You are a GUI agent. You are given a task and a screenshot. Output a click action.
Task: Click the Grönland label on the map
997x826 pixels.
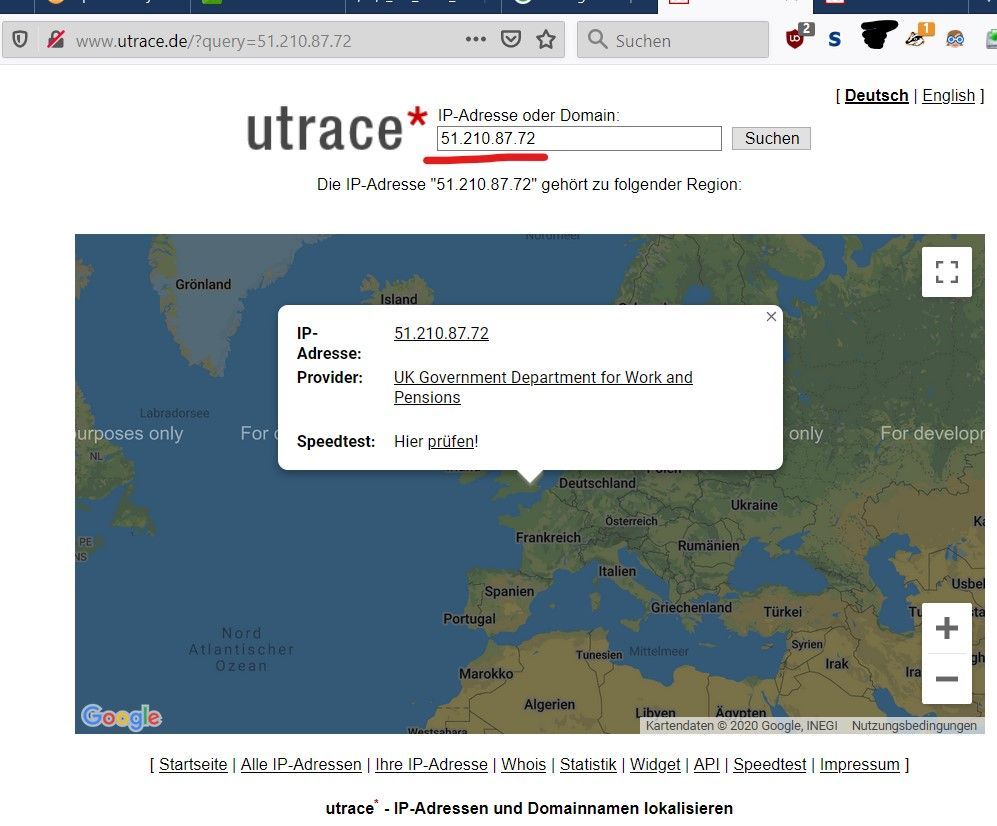coord(203,284)
